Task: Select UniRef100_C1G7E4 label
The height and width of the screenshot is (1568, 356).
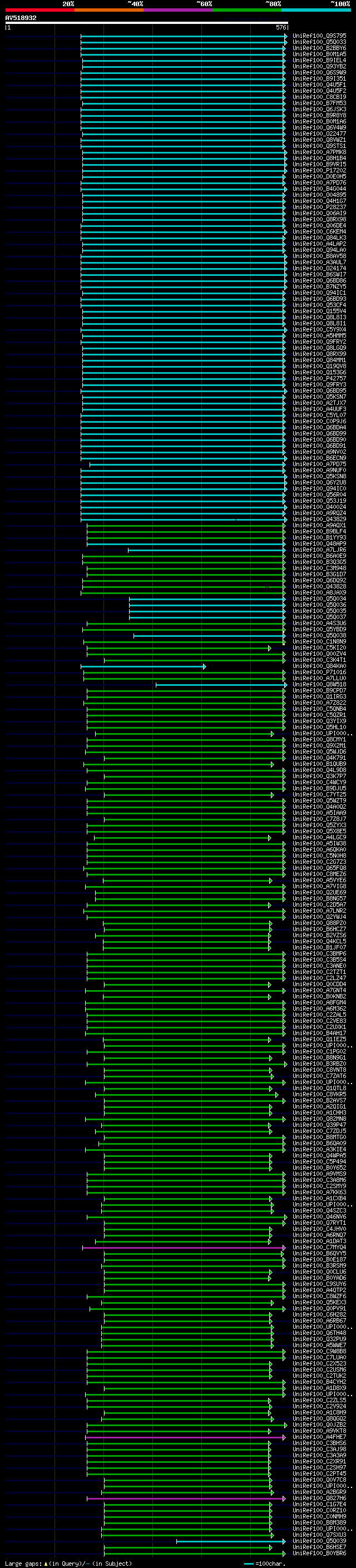Action: [x=319, y=1505]
